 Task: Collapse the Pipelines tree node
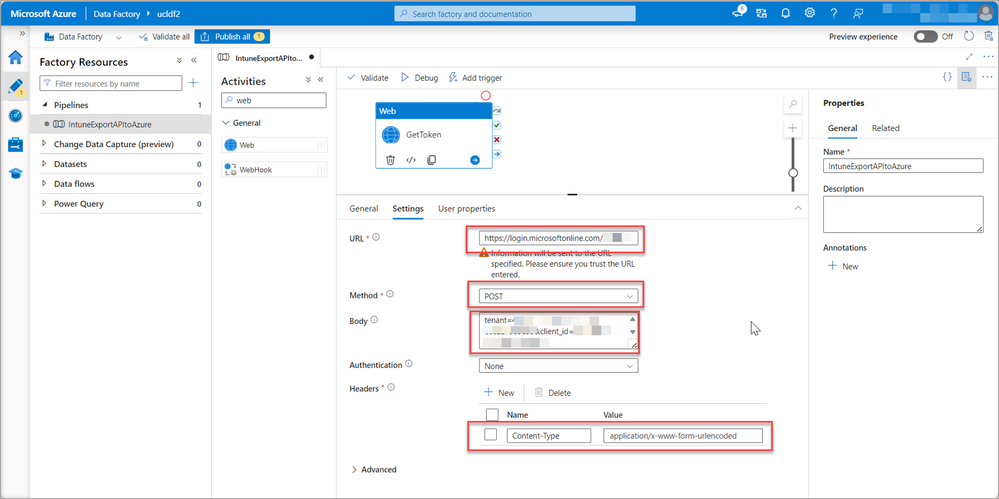tap(45, 105)
